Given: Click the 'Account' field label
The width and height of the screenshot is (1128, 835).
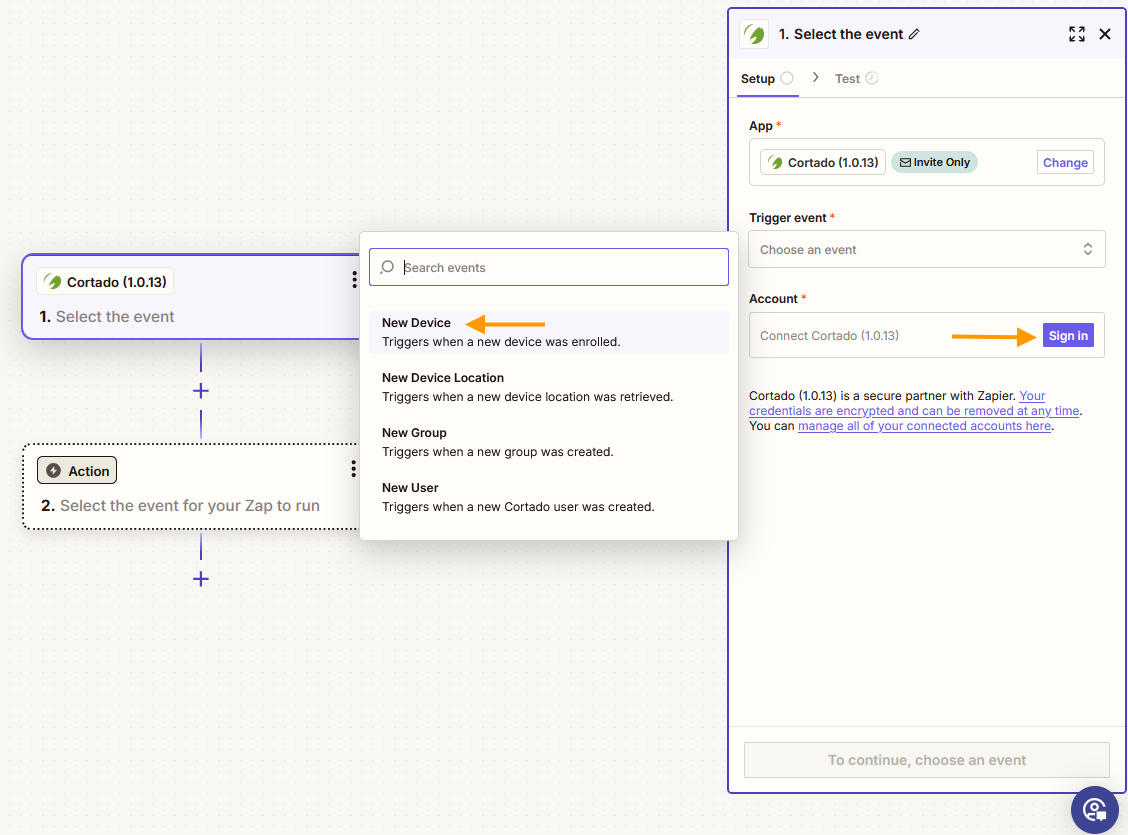Looking at the screenshot, I should (x=773, y=298).
